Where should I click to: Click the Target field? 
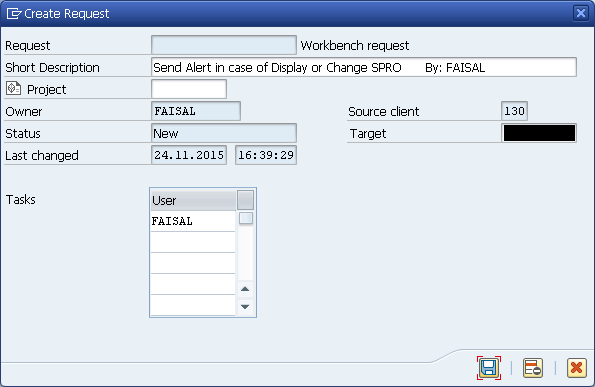[539, 133]
